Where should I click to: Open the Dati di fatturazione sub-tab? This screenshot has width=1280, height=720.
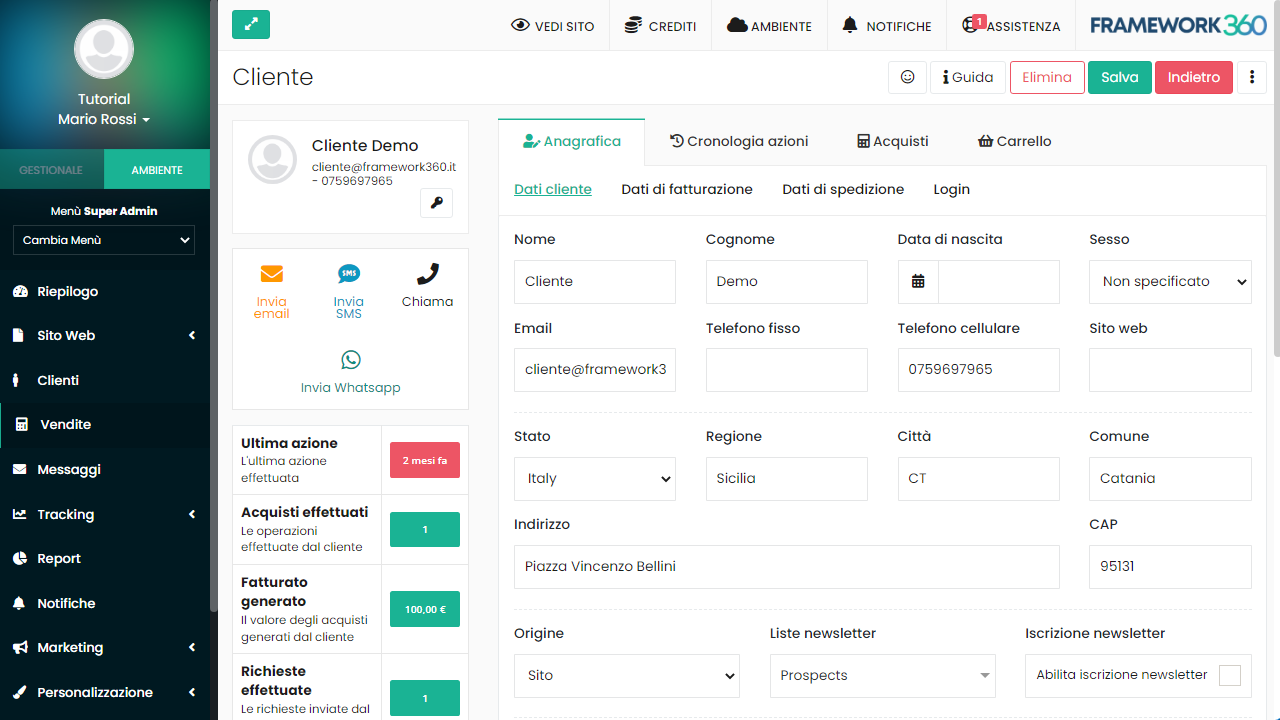coord(686,190)
